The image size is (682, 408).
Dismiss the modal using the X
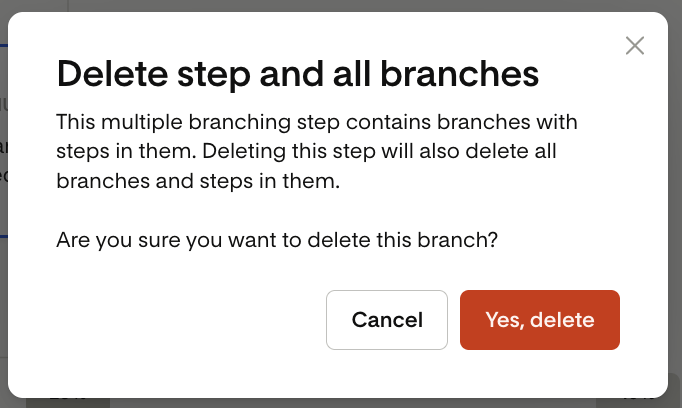click(634, 45)
